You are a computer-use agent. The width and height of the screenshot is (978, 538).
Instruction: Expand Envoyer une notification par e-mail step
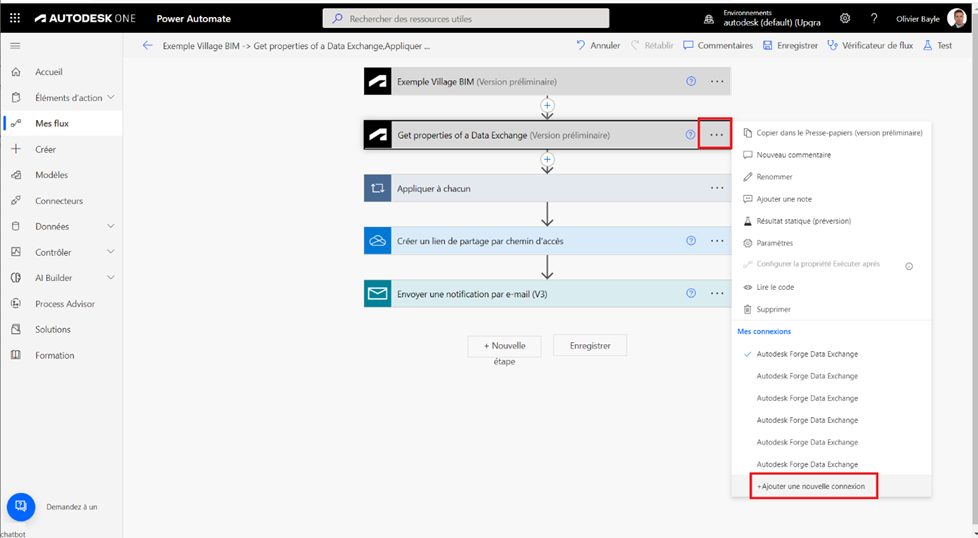click(547, 294)
